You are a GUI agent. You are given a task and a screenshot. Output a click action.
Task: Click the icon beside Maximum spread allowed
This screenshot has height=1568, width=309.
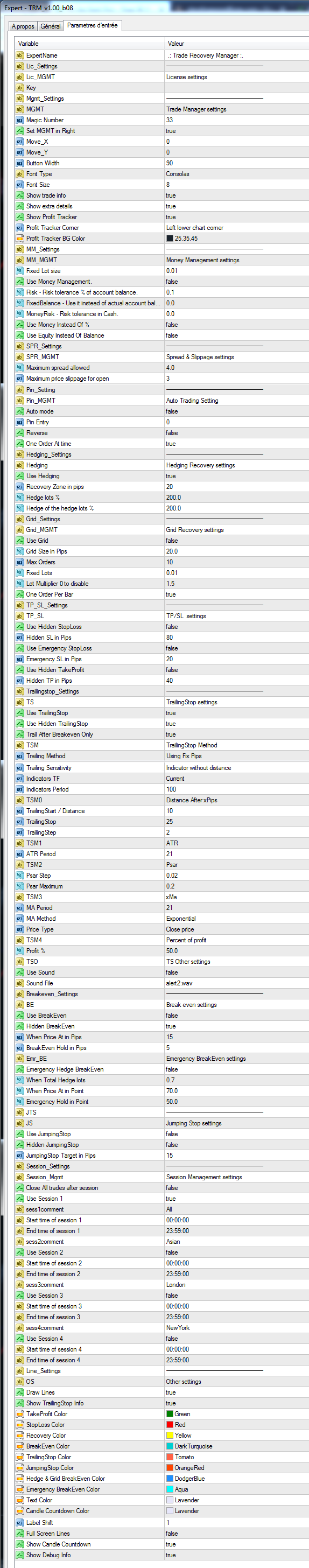[x=19, y=368]
